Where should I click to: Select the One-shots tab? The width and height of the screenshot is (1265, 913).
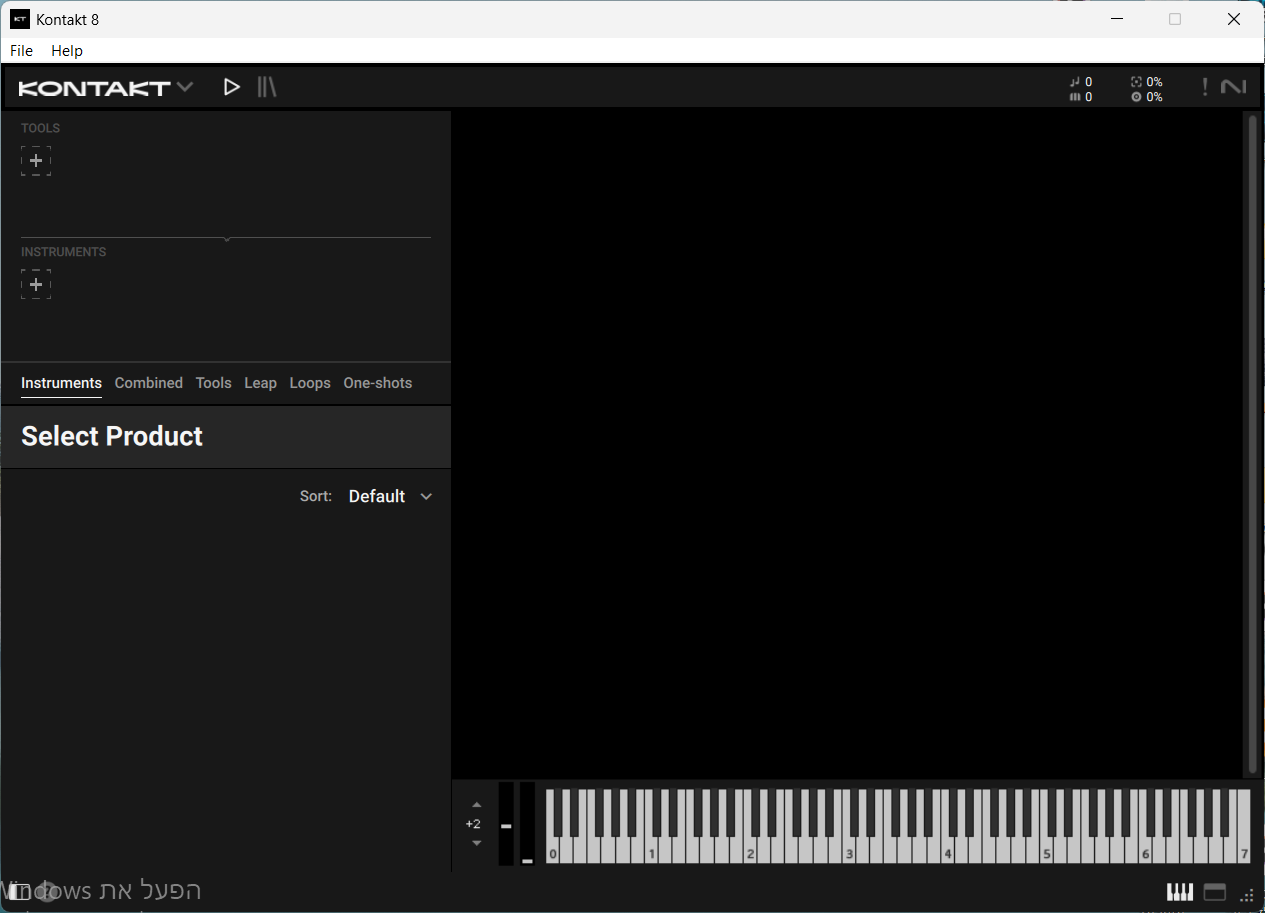pyautogui.click(x=377, y=383)
